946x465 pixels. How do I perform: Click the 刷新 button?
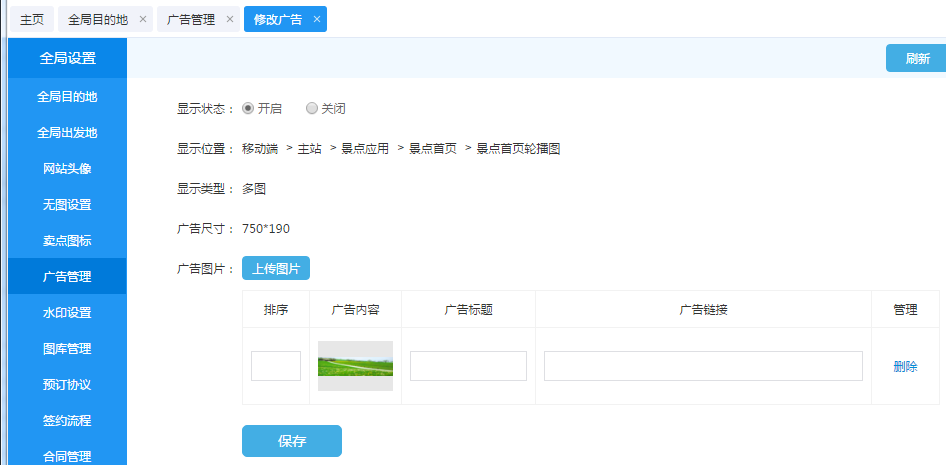point(916,58)
